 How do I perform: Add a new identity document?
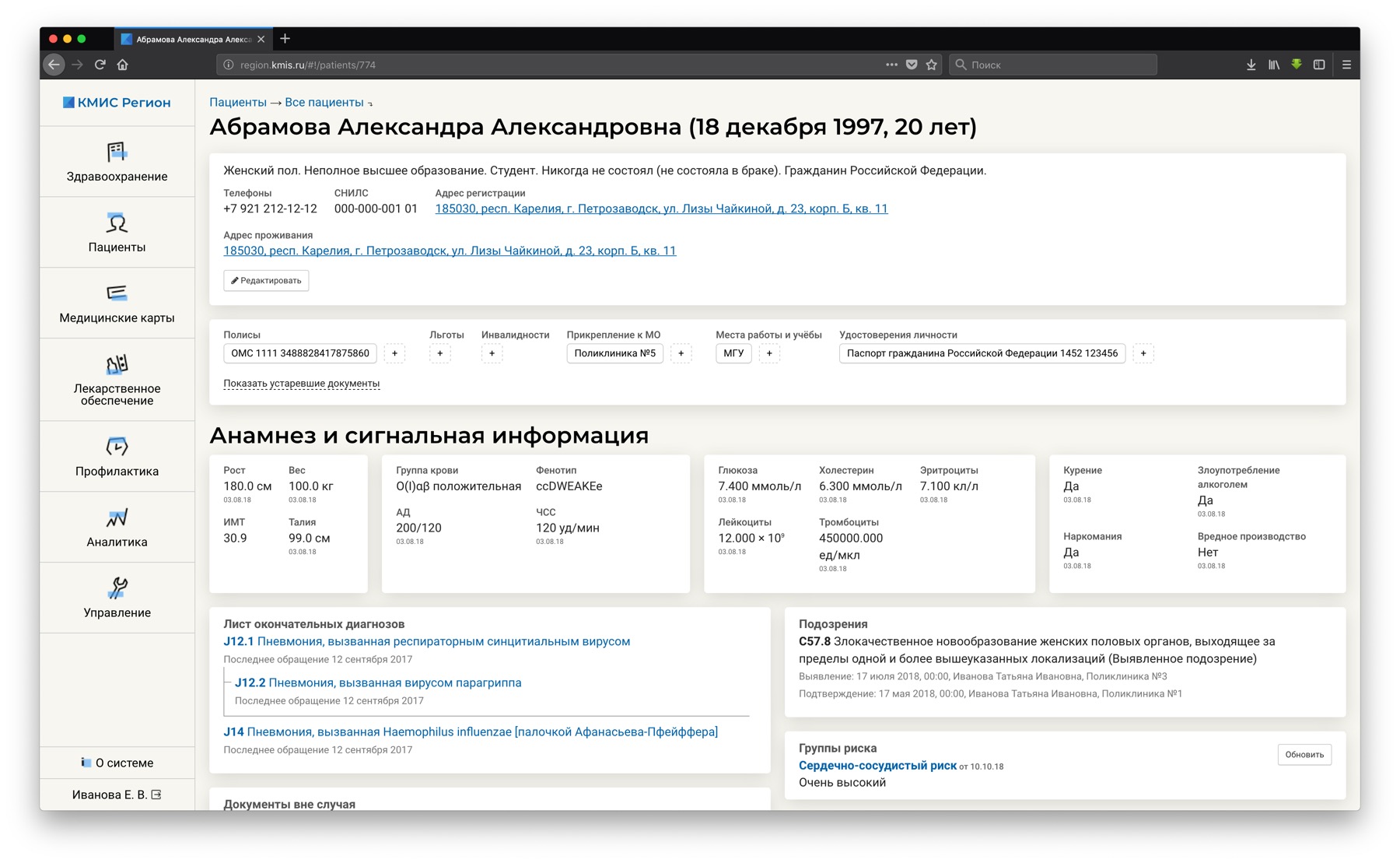click(x=1143, y=353)
